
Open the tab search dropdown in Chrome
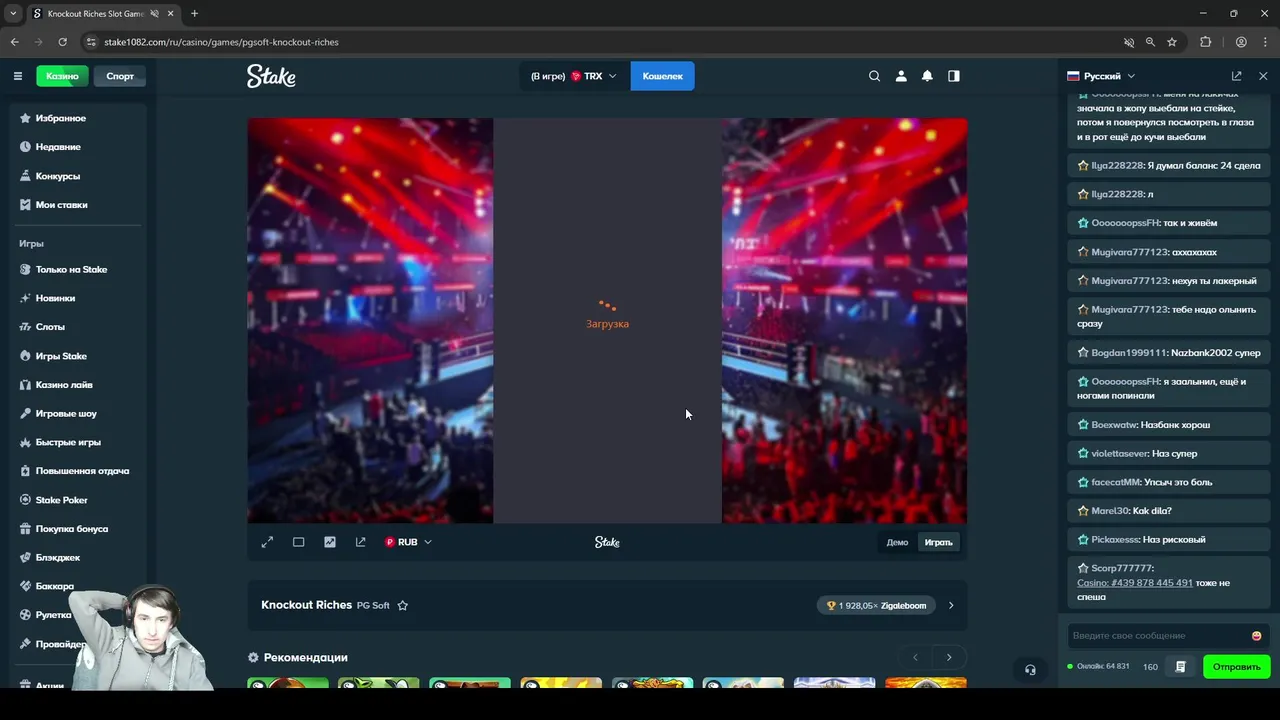tap(13, 13)
